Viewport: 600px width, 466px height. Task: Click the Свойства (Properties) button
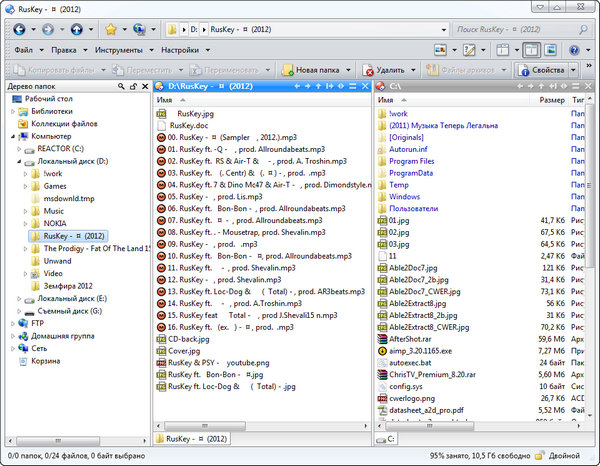pos(545,70)
